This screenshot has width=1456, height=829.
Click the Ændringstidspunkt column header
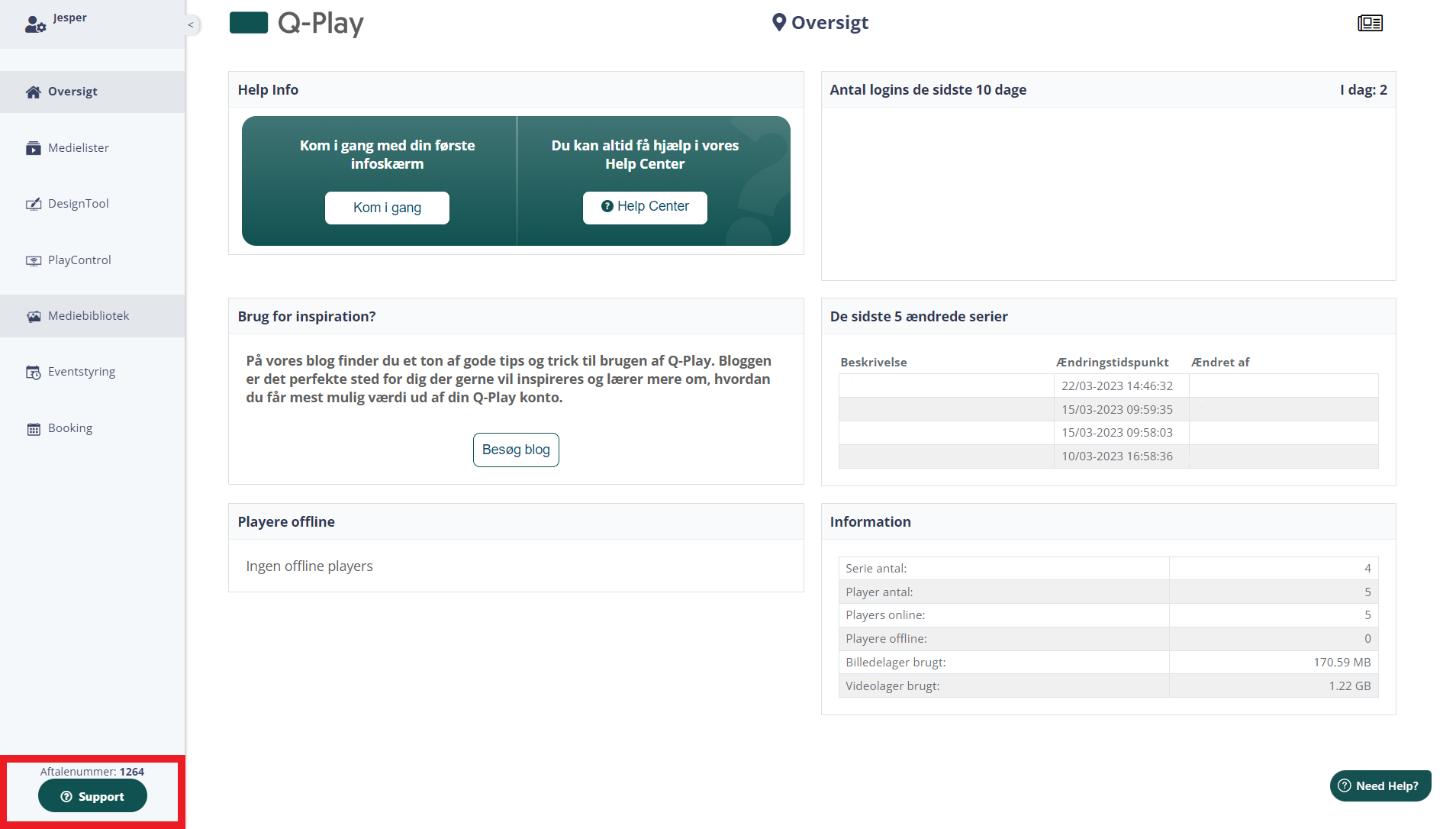click(1113, 363)
